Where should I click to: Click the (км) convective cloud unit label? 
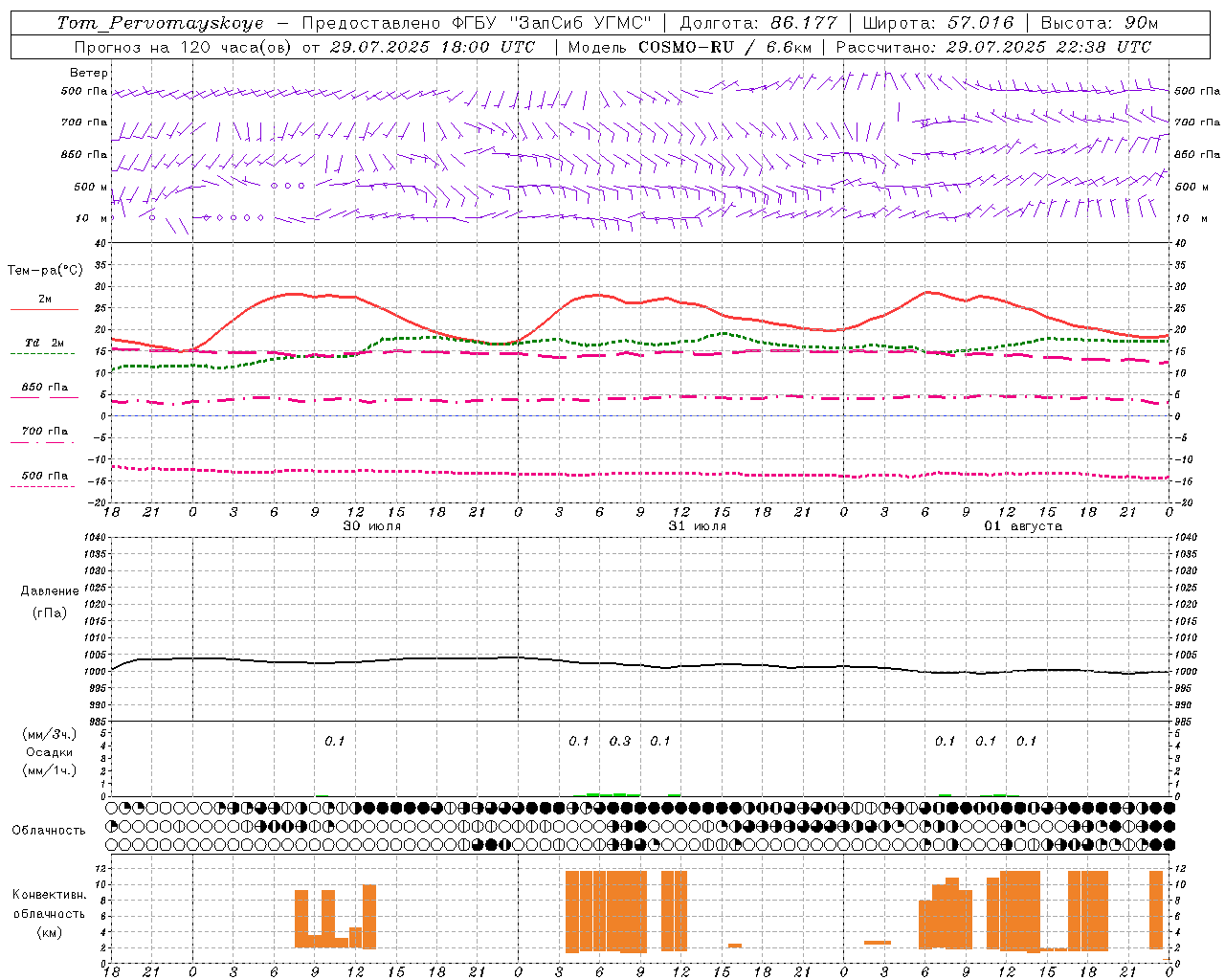[x=50, y=932]
